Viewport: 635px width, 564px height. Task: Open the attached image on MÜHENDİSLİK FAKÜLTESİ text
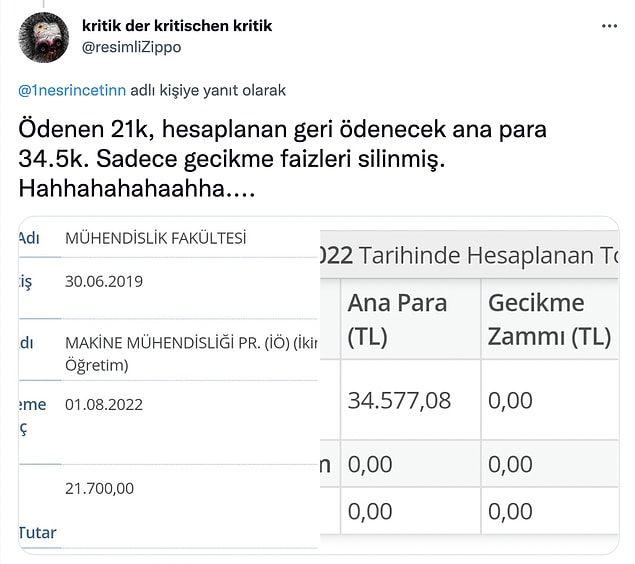point(156,238)
